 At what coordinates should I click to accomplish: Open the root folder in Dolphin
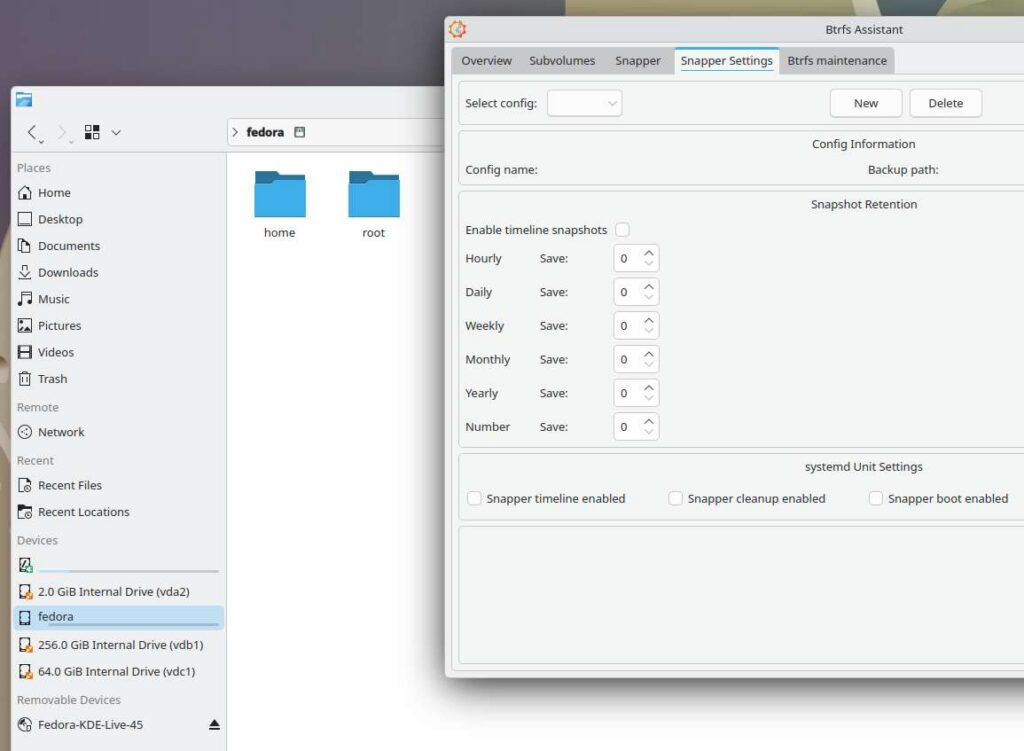click(x=374, y=204)
